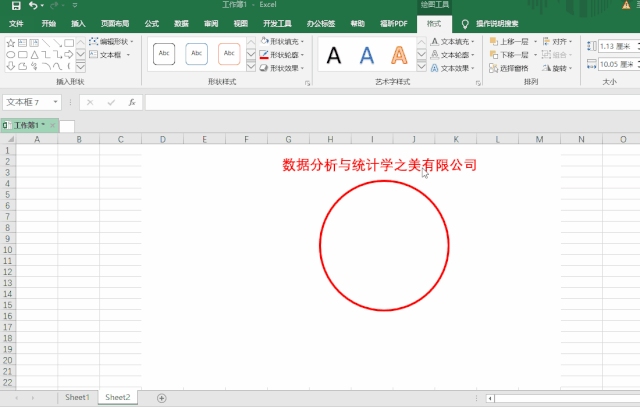Image resolution: width=640 pixels, height=407 pixels.
Task: Click the shape width field showing 10.05
Action: 618,64
